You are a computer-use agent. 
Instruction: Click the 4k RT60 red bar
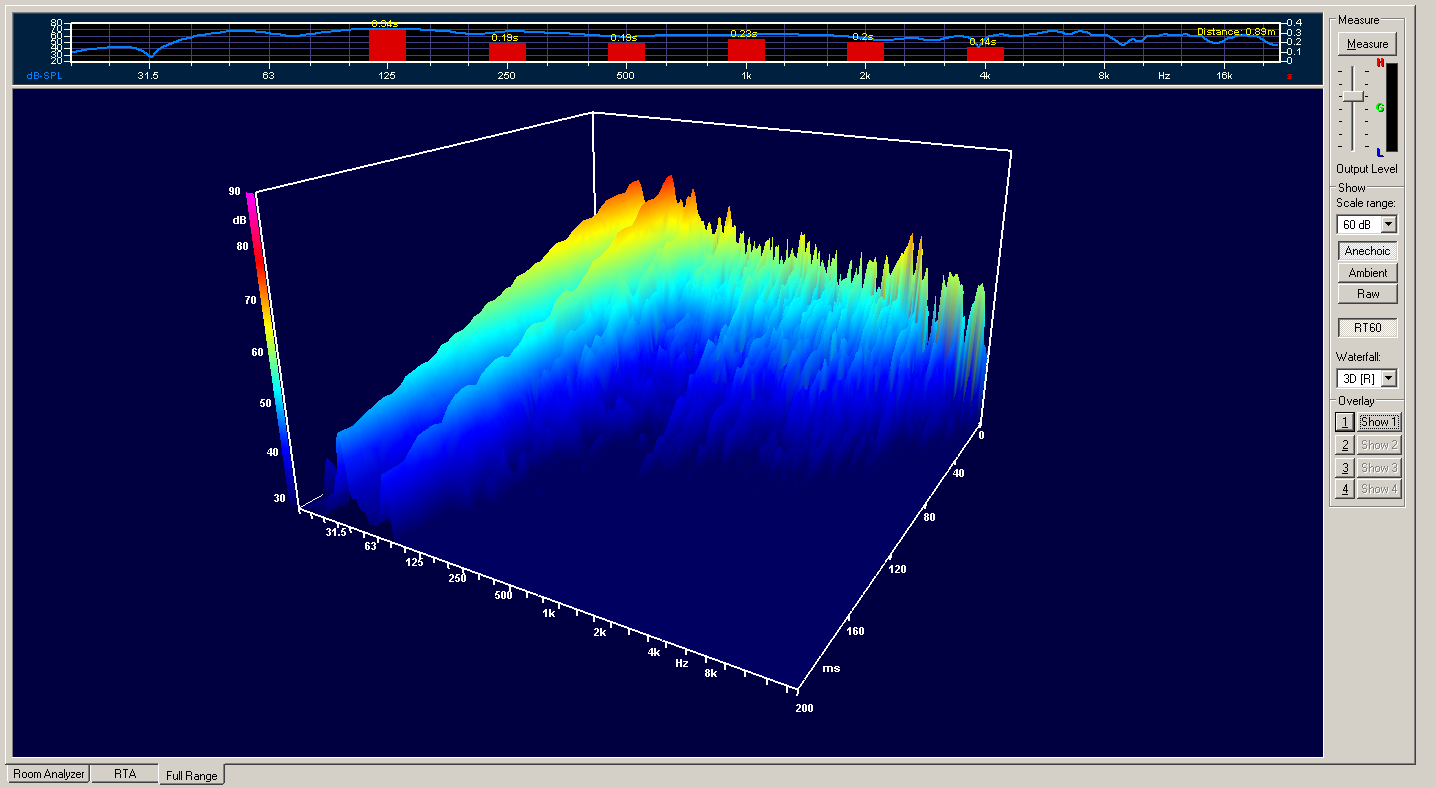(985, 54)
